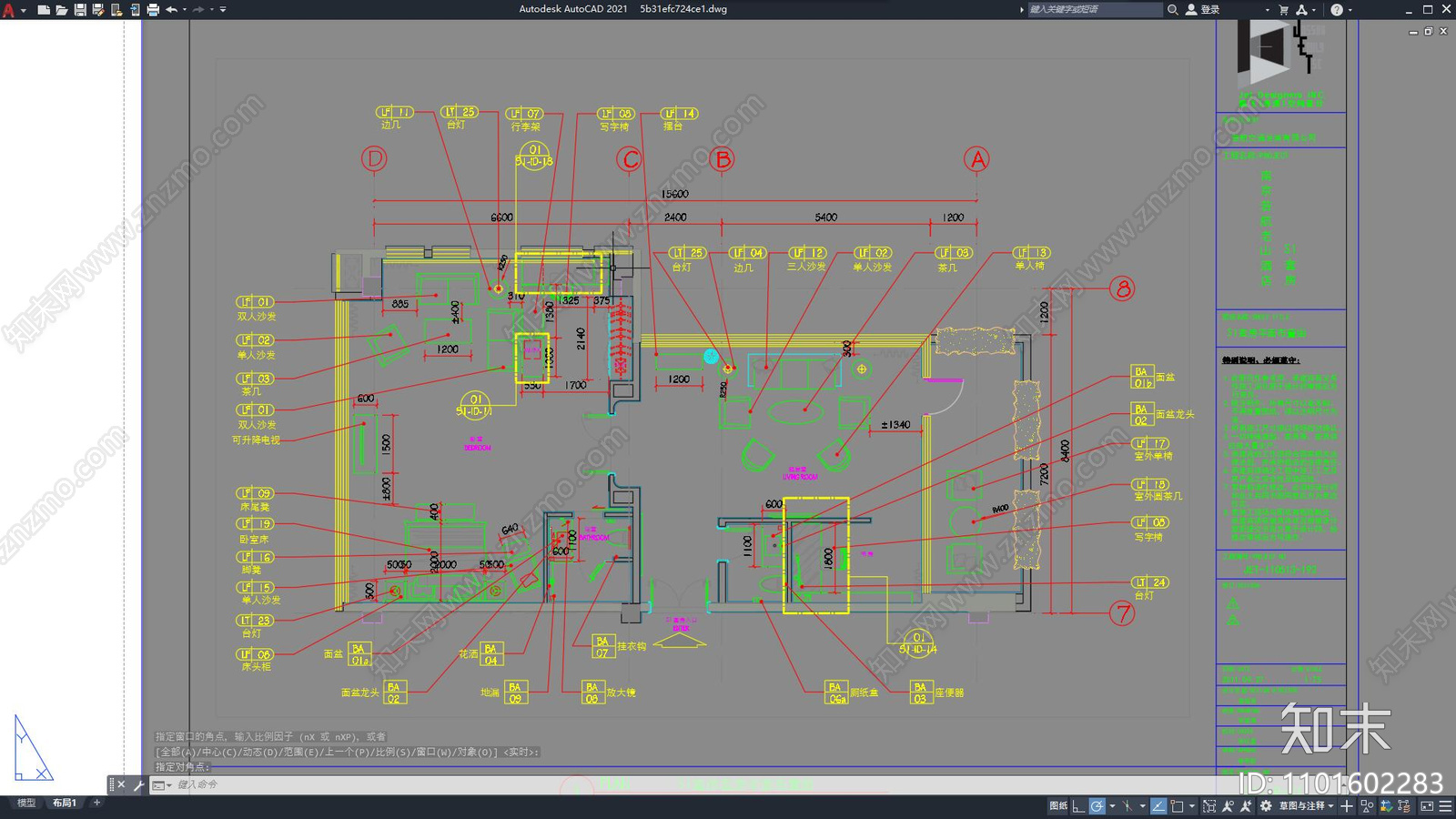Minimize the drawing document window
Viewport: 1456px width, 819px height.
click(1413, 31)
